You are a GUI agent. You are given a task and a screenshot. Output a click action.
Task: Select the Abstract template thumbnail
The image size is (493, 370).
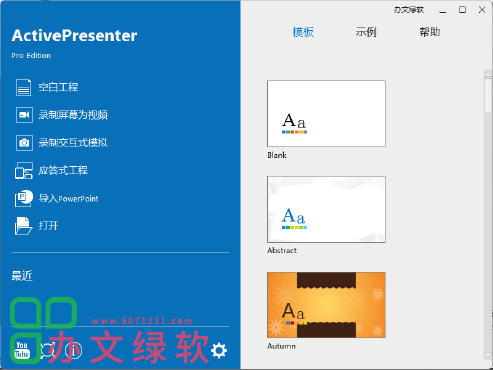point(326,209)
